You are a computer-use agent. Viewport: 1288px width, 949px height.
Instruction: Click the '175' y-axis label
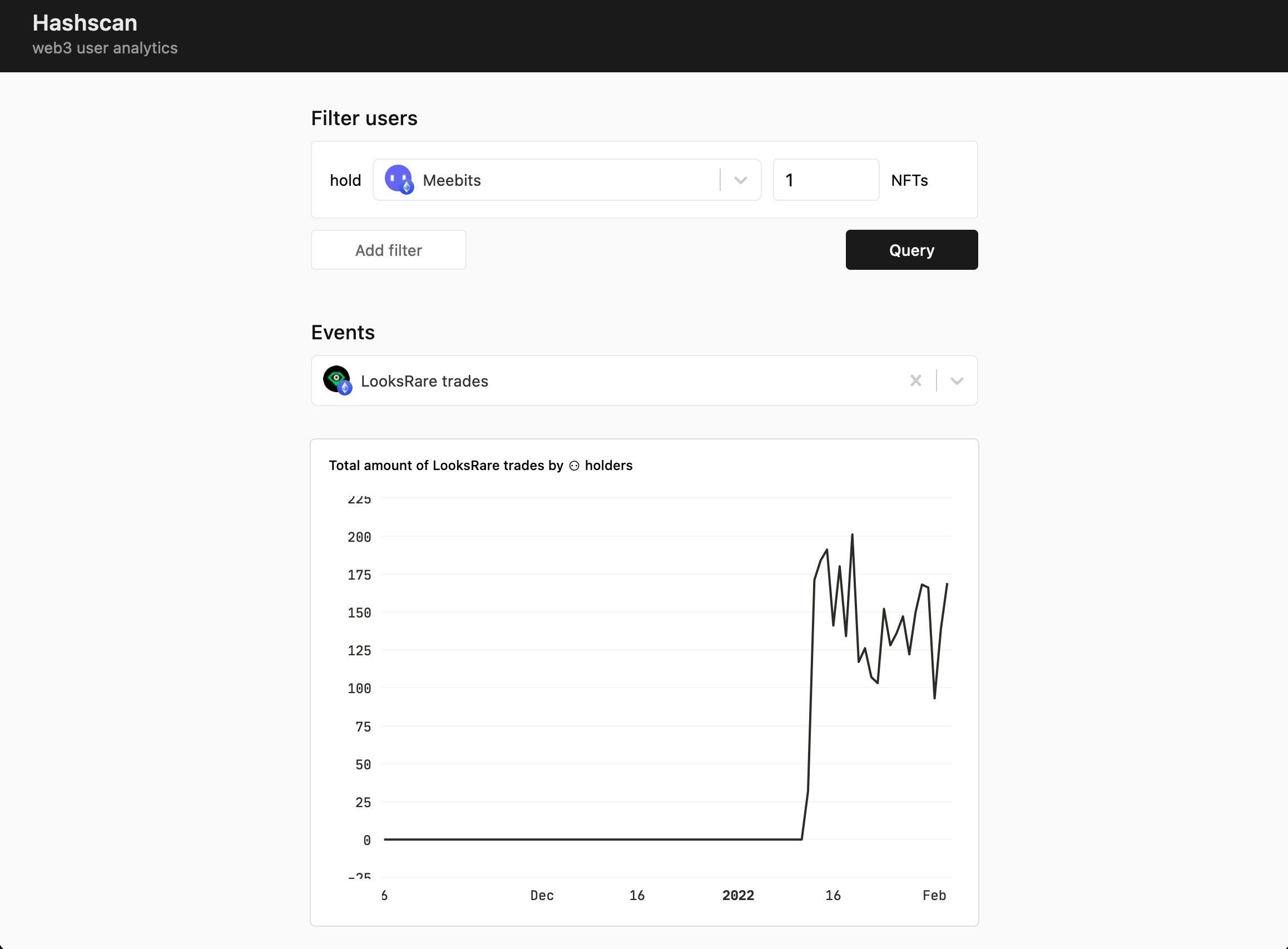359,575
